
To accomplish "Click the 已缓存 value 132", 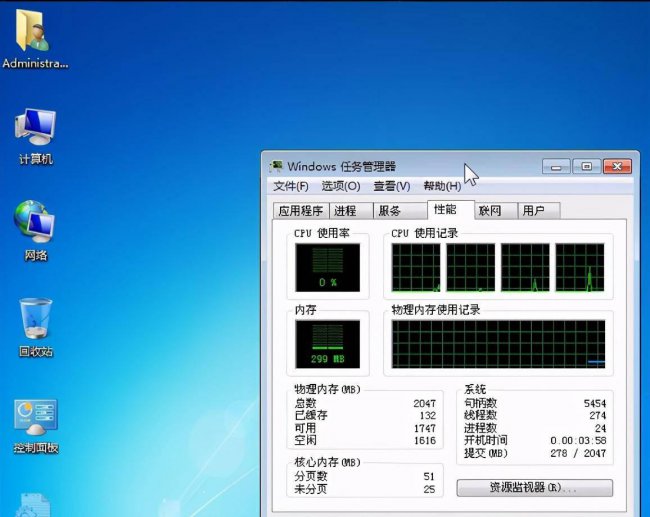I will click(428, 415).
